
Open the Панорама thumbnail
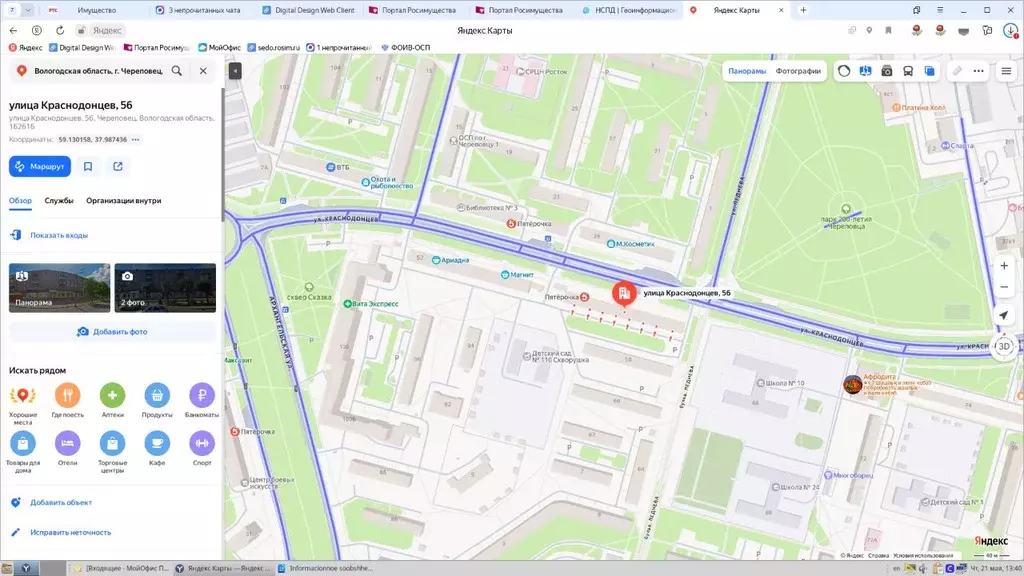[x=59, y=288]
